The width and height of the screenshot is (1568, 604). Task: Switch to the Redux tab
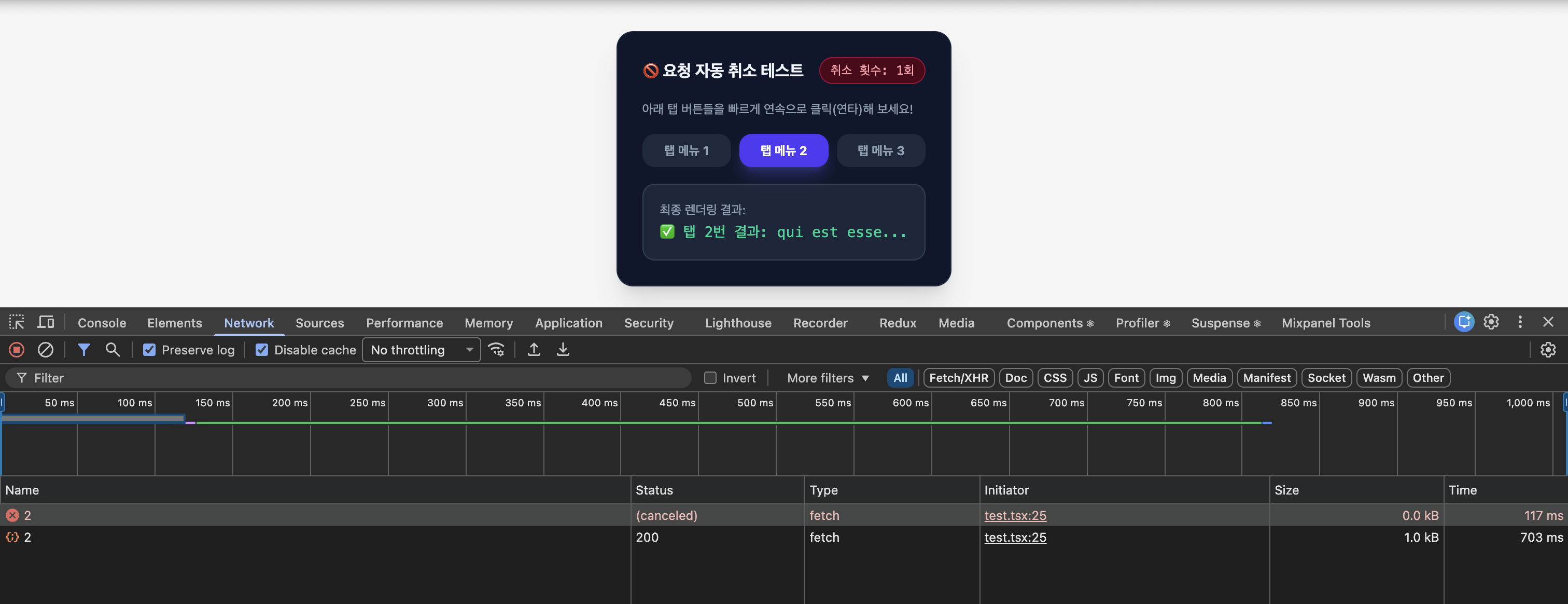pyautogui.click(x=898, y=323)
